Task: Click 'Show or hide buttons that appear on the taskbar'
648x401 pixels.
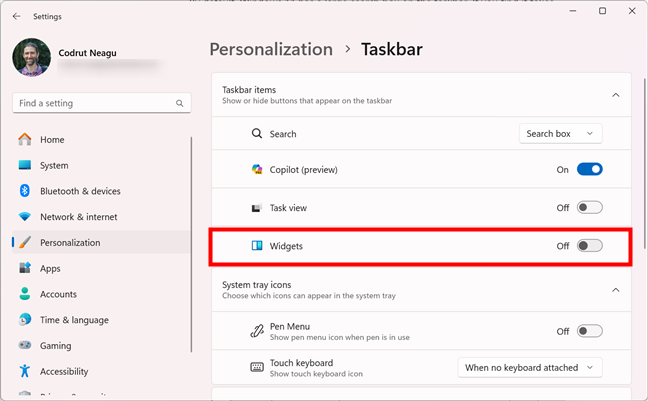Action: 307,100
